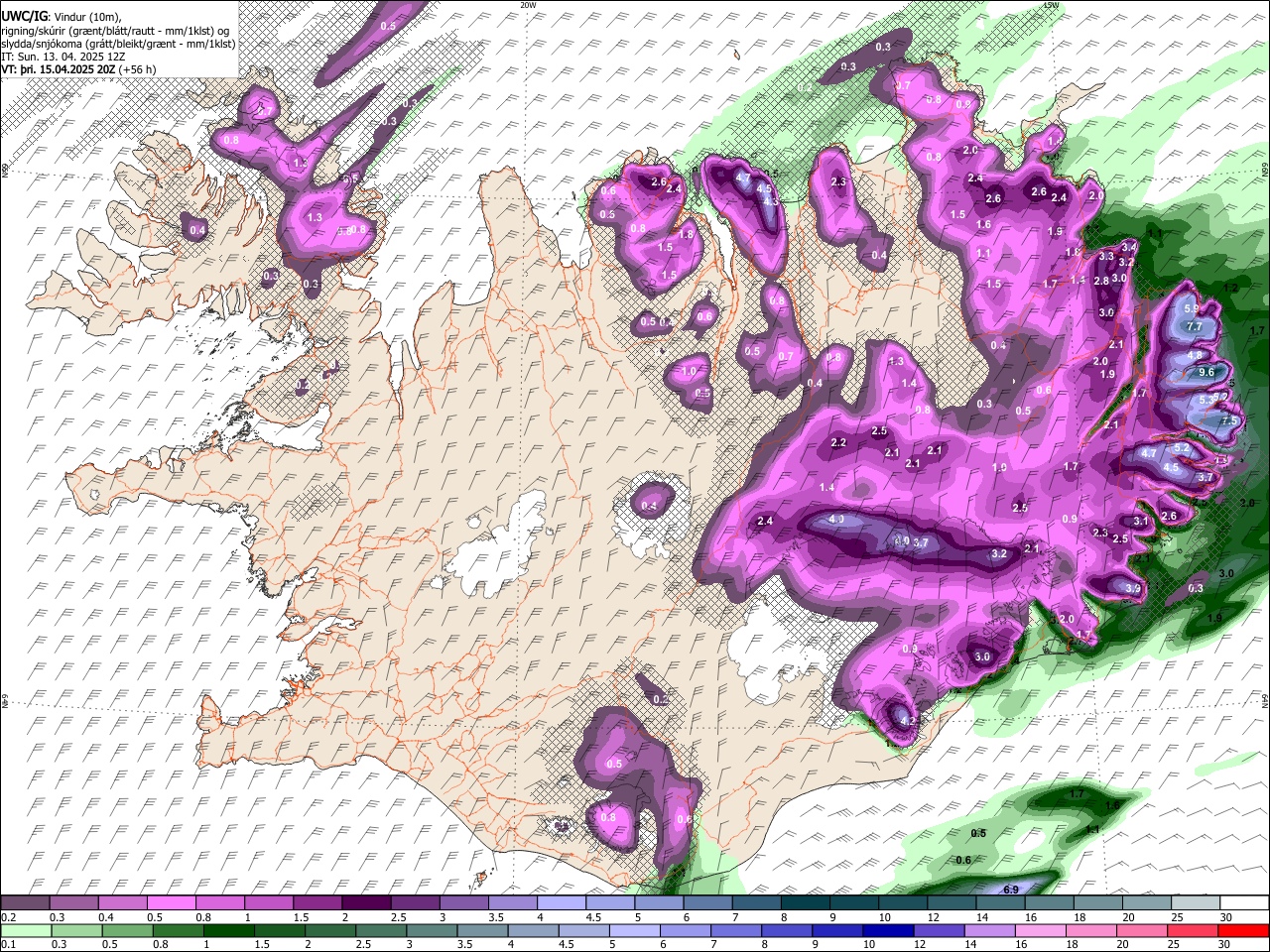Select the 2.8 value in the northeast
Image resolution: width=1270 pixels, height=952 pixels.
(1101, 281)
